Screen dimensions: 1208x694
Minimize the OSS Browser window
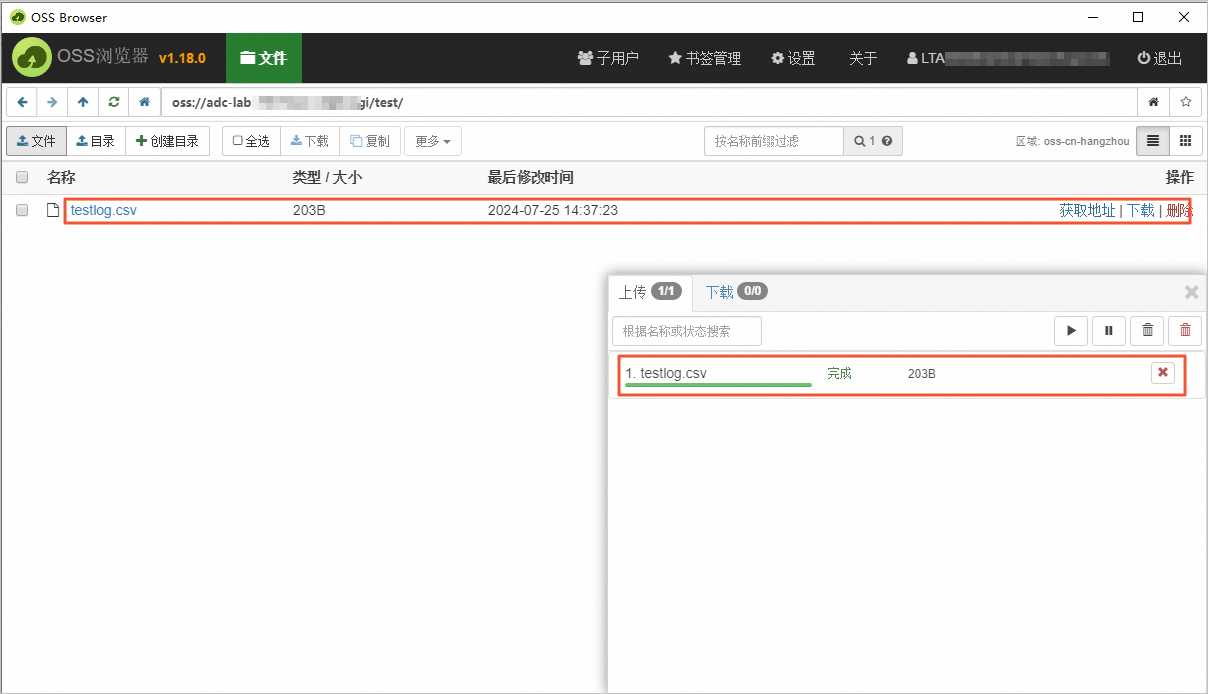[x=1092, y=17]
